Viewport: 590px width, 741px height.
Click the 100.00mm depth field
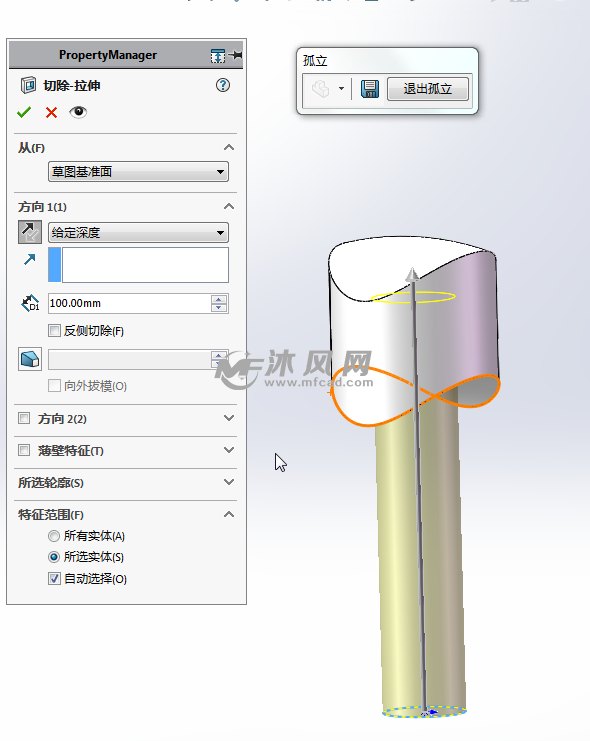[129, 303]
